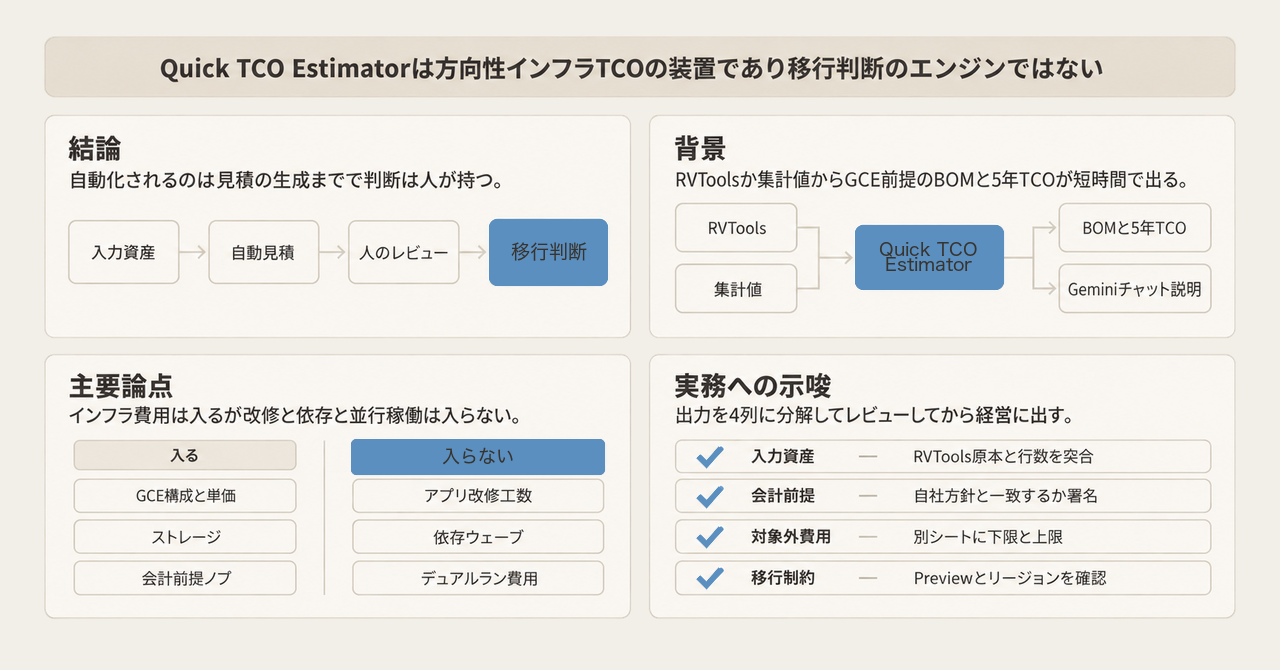The height and width of the screenshot is (670, 1280).
Task: Click the Geminiチャット説明 output box
Action: [x=1135, y=289]
